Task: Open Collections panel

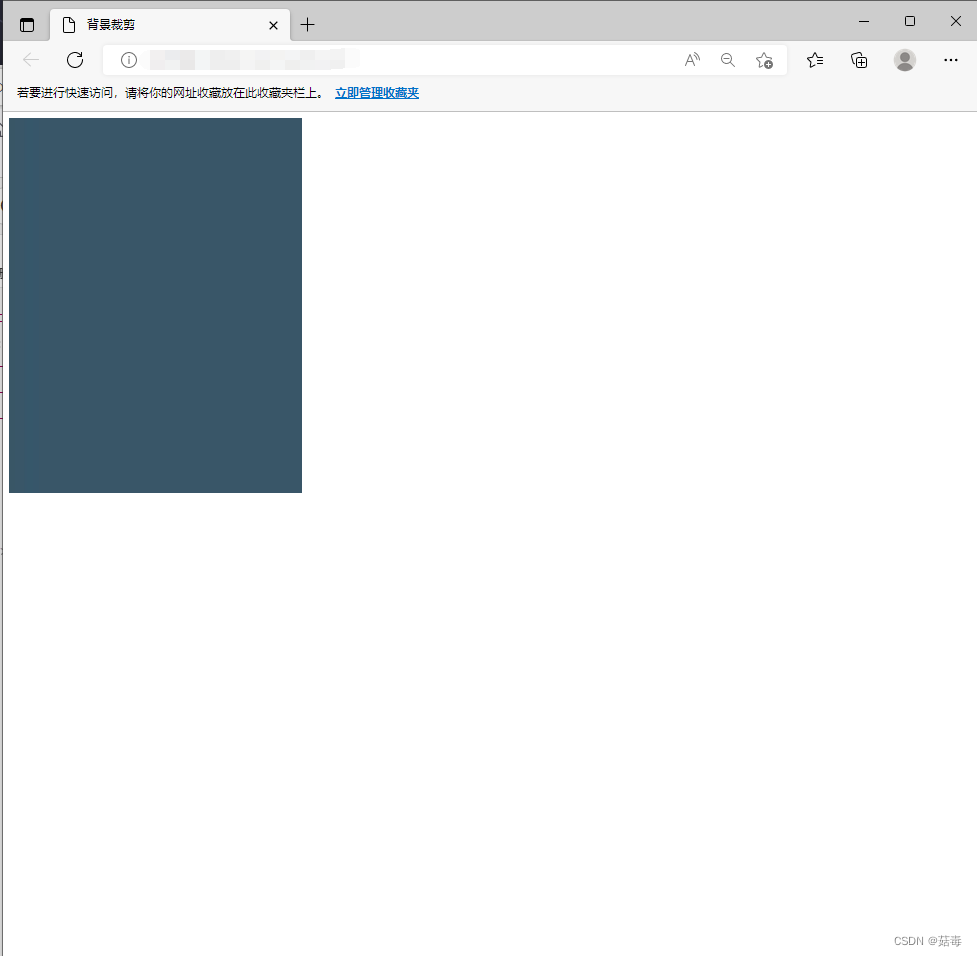Action: 859,60
